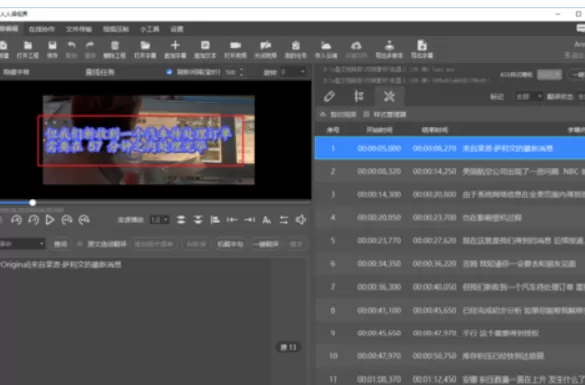Click the Export Multimedia icon
The image size is (585, 385).
coord(389,46)
